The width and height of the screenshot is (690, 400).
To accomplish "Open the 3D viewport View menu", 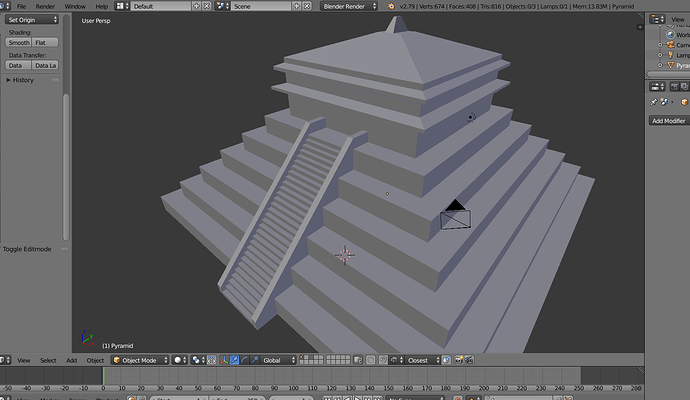I will coord(24,360).
